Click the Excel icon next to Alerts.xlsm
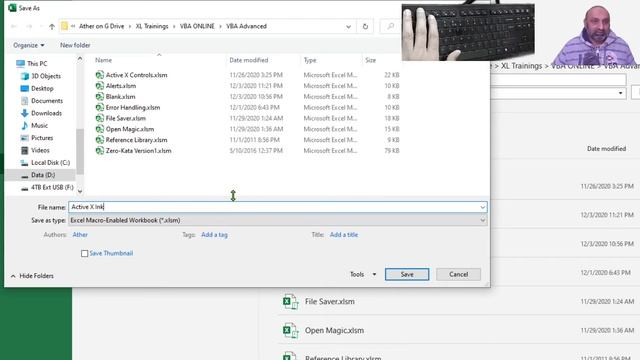 pos(99,86)
